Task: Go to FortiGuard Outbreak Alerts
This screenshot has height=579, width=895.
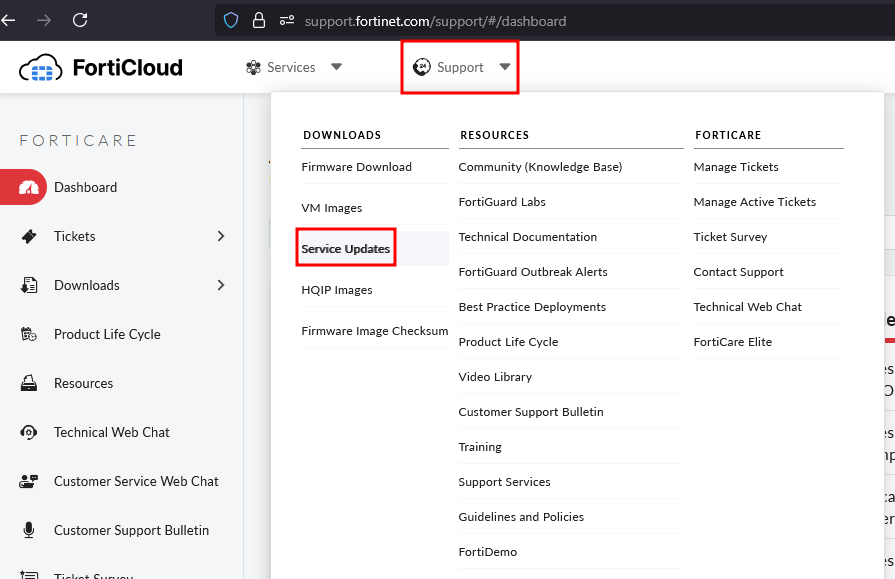Action: coord(533,272)
